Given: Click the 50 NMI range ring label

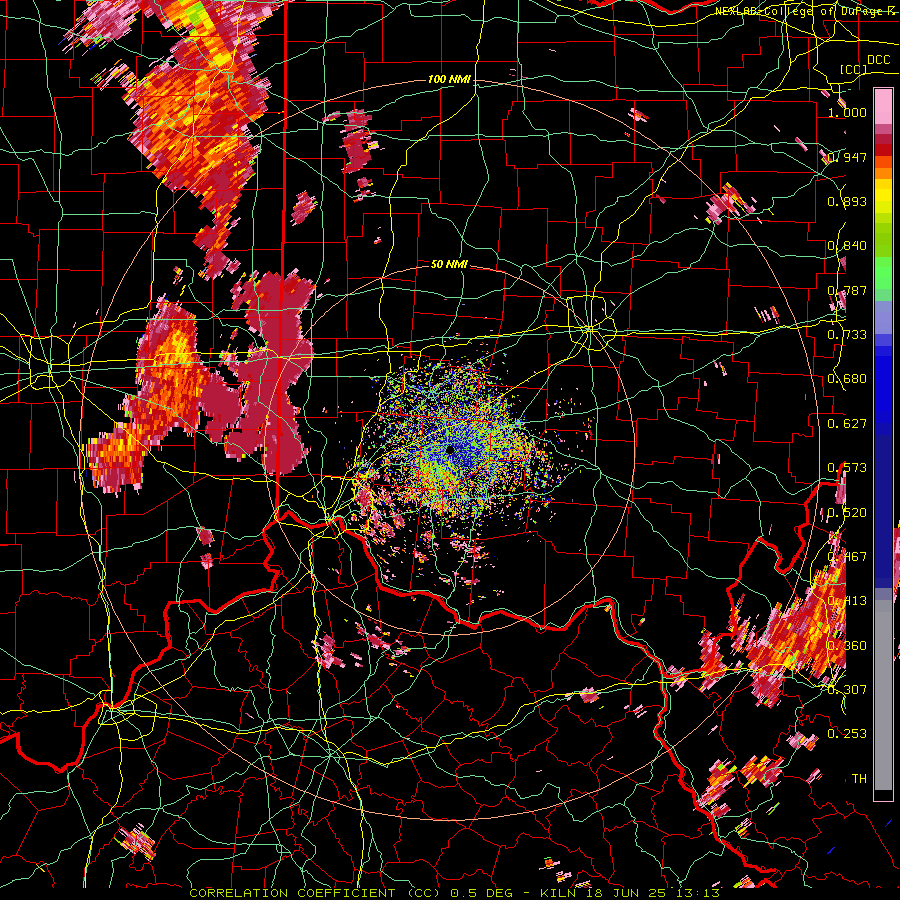Looking at the screenshot, I should pyautogui.click(x=449, y=264).
